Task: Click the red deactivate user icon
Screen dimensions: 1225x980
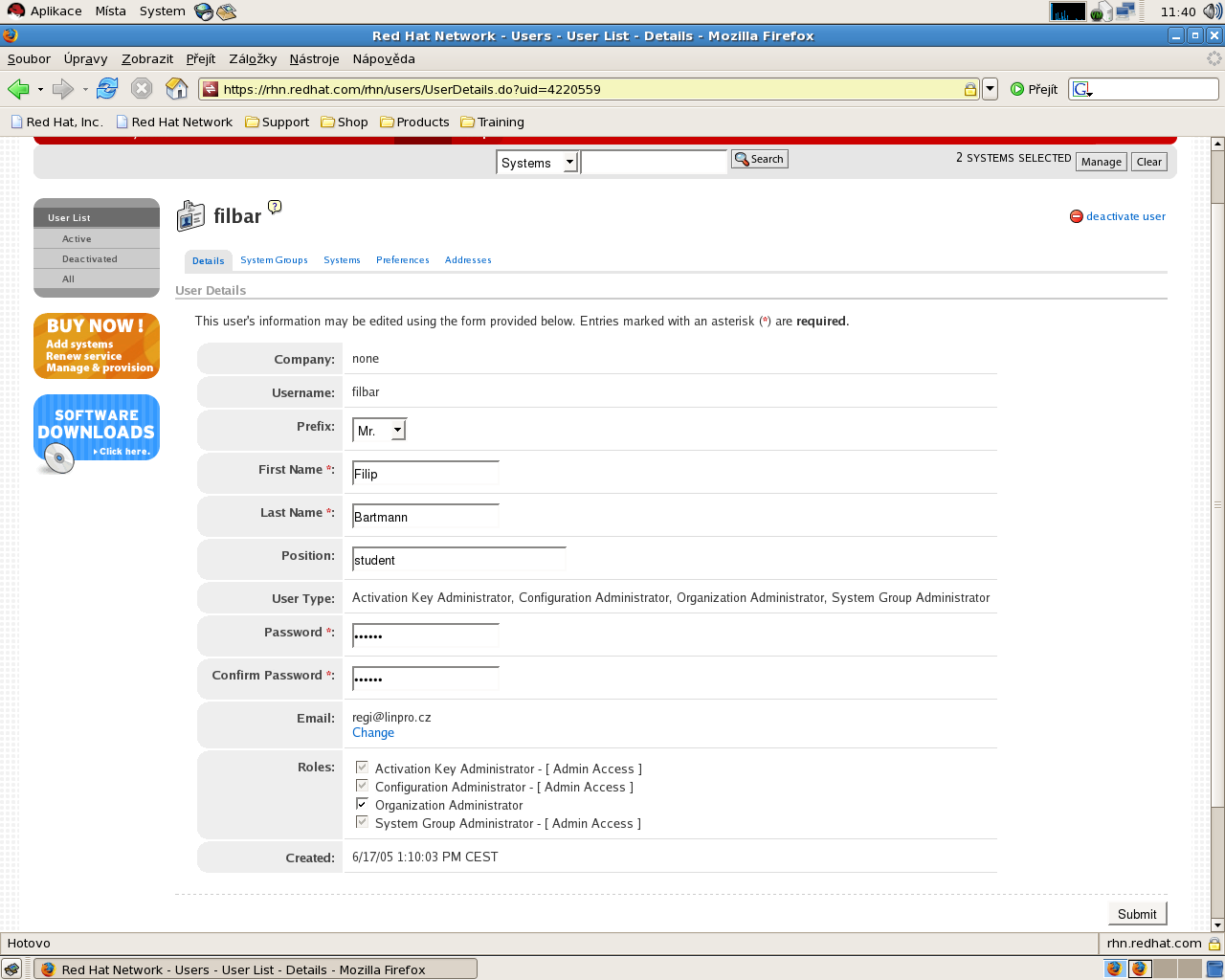Action: click(1076, 216)
